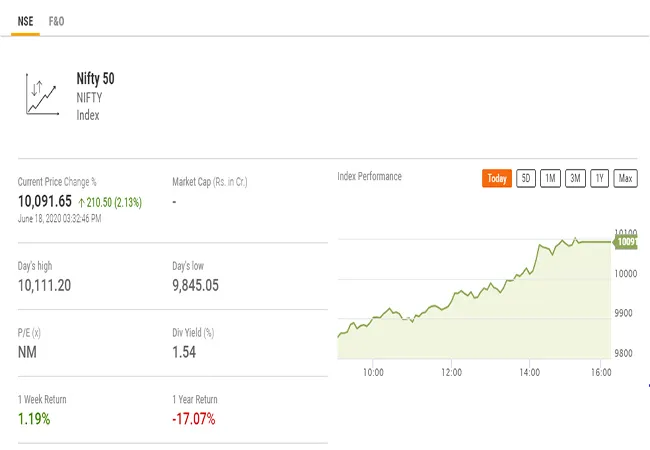This screenshot has height=450, width=650.
Task: Click the Market Cap (Rs. in Cr.) label
Action: click(x=210, y=182)
